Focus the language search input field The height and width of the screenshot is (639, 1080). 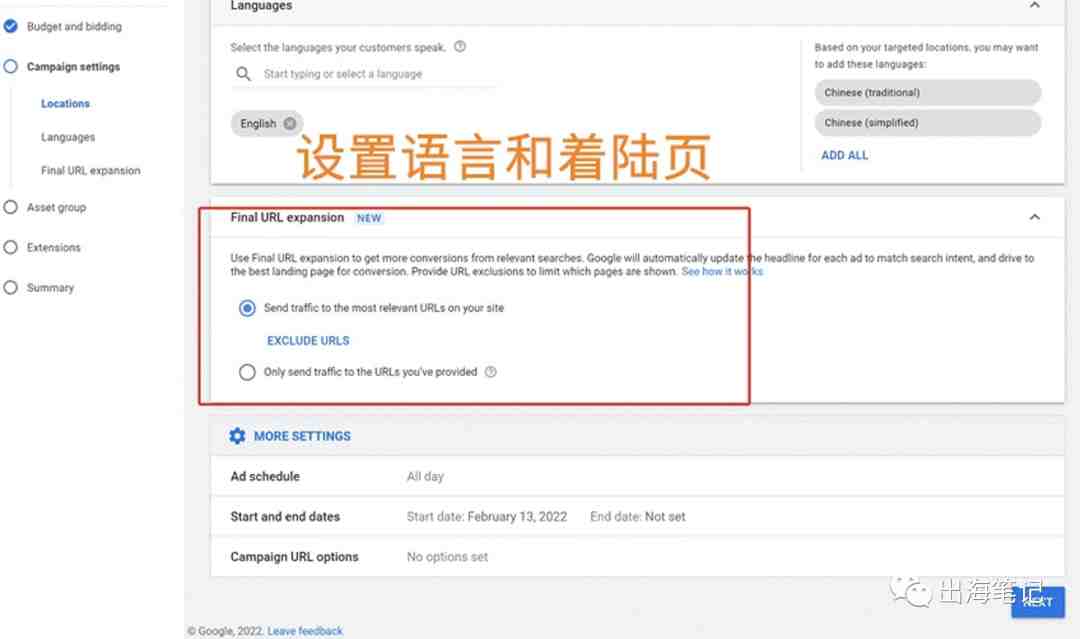[x=379, y=74]
